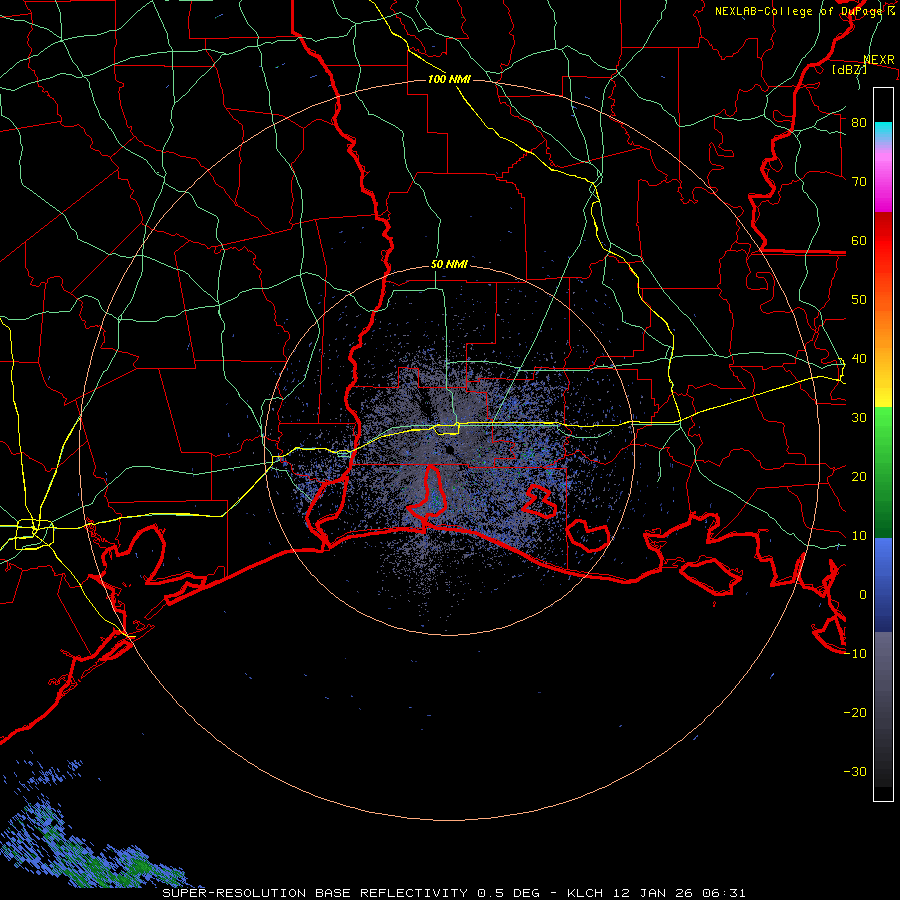Click the 70 value on the dBZ scale
This screenshot has height=900, width=900.
click(x=859, y=182)
